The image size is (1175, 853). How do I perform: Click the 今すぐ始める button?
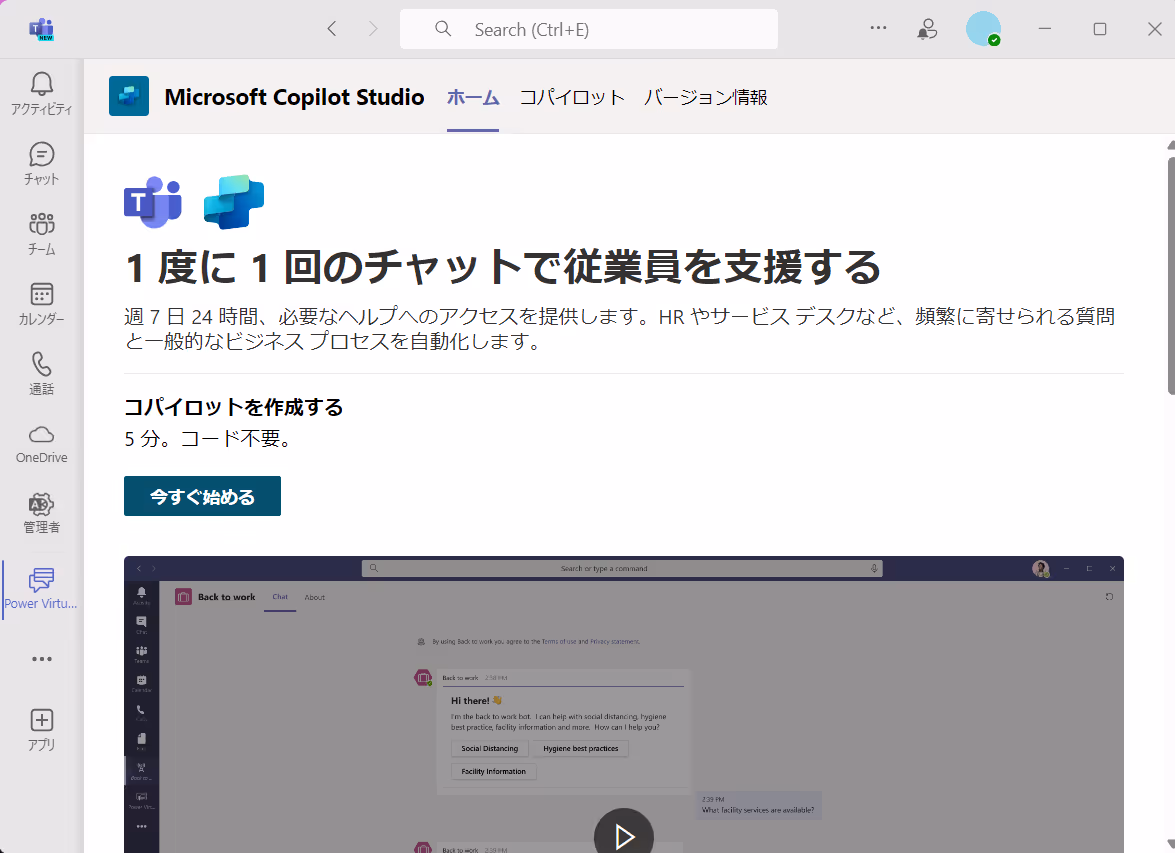(x=202, y=496)
